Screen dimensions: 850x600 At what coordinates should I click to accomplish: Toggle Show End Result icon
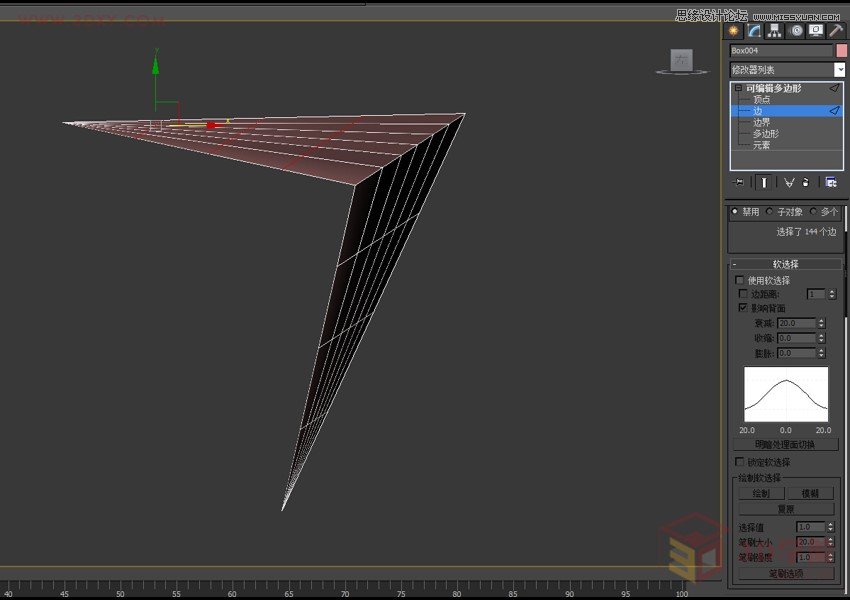click(x=763, y=182)
